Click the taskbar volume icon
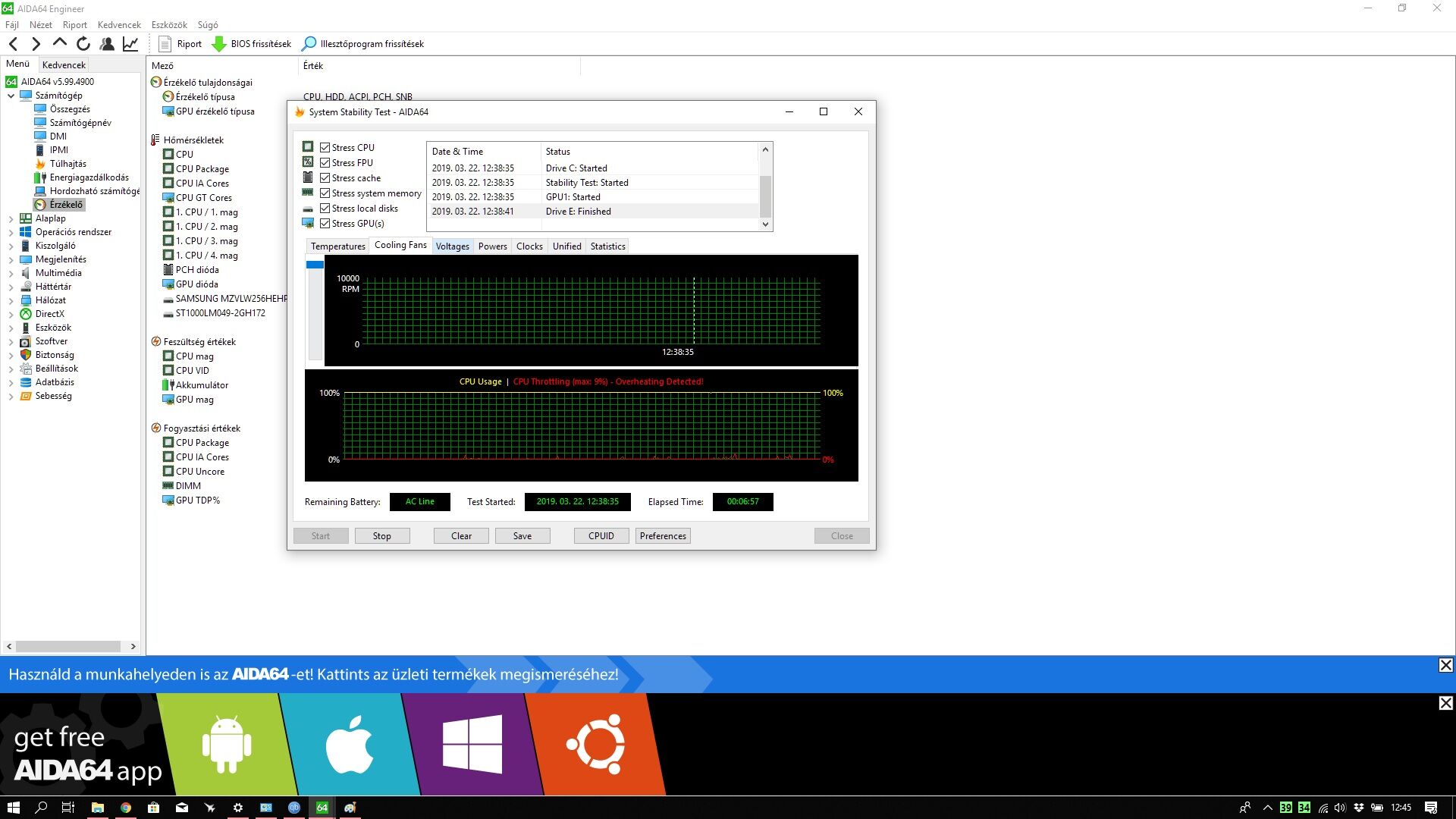The height and width of the screenshot is (819, 1456). [x=1340, y=808]
